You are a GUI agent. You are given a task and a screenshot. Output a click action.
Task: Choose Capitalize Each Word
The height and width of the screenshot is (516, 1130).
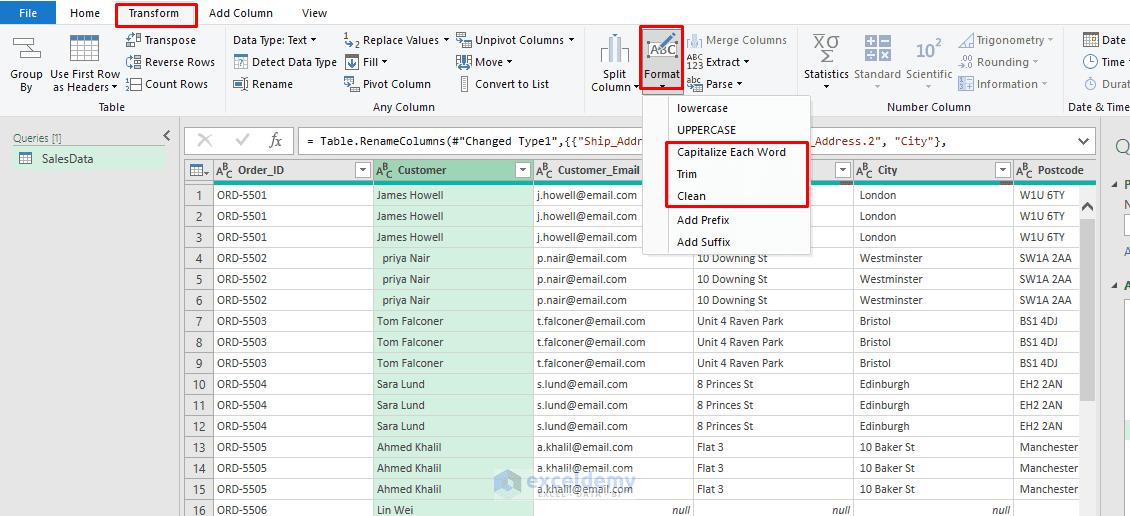(x=731, y=153)
